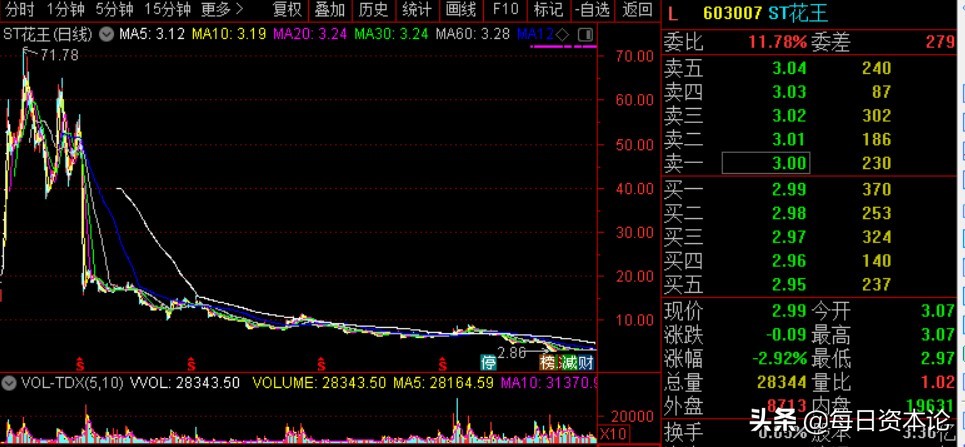Screen dimensions: 965x447
Task: Click the 减 holdings reduction badge
Action: tap(568, 361)
